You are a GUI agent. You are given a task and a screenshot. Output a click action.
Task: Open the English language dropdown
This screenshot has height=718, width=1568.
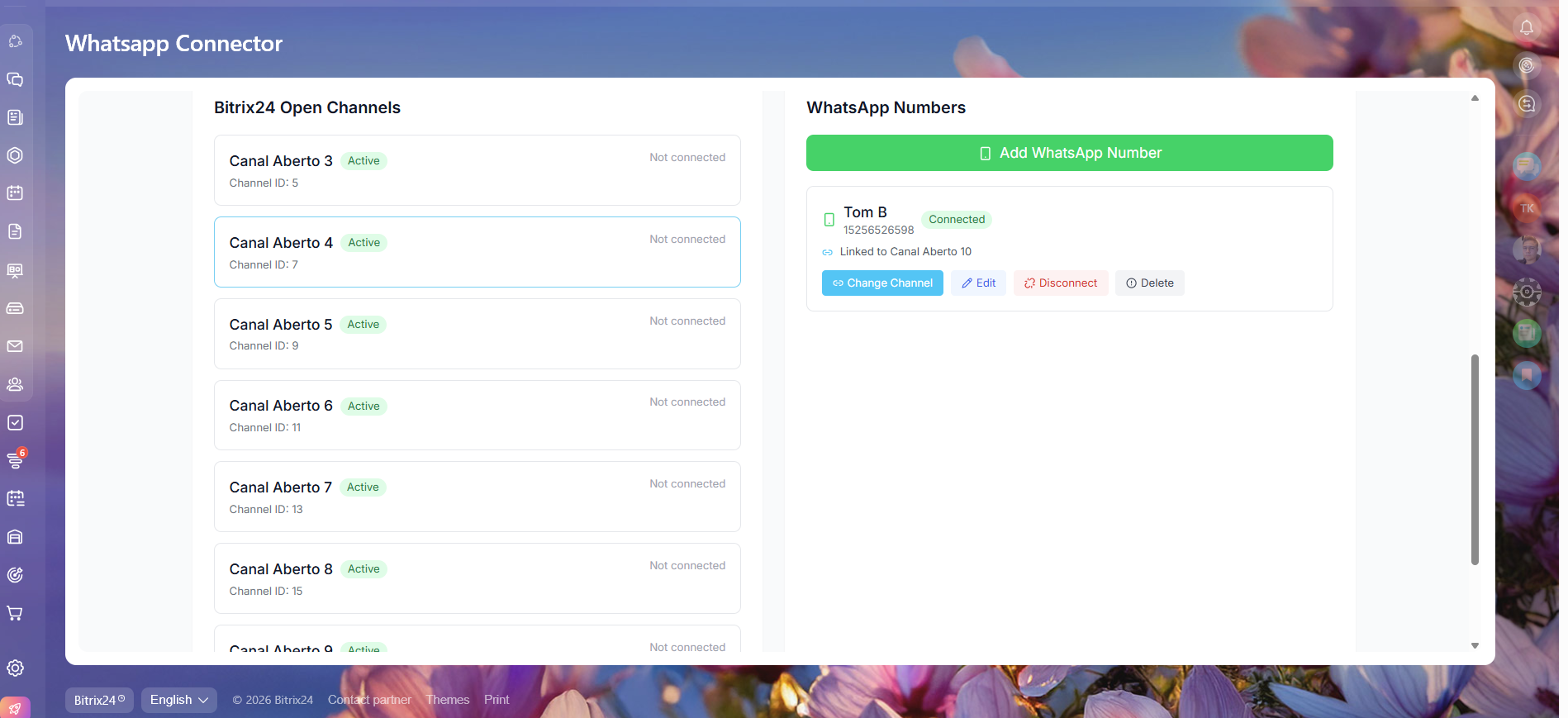(x=178, y=700)
